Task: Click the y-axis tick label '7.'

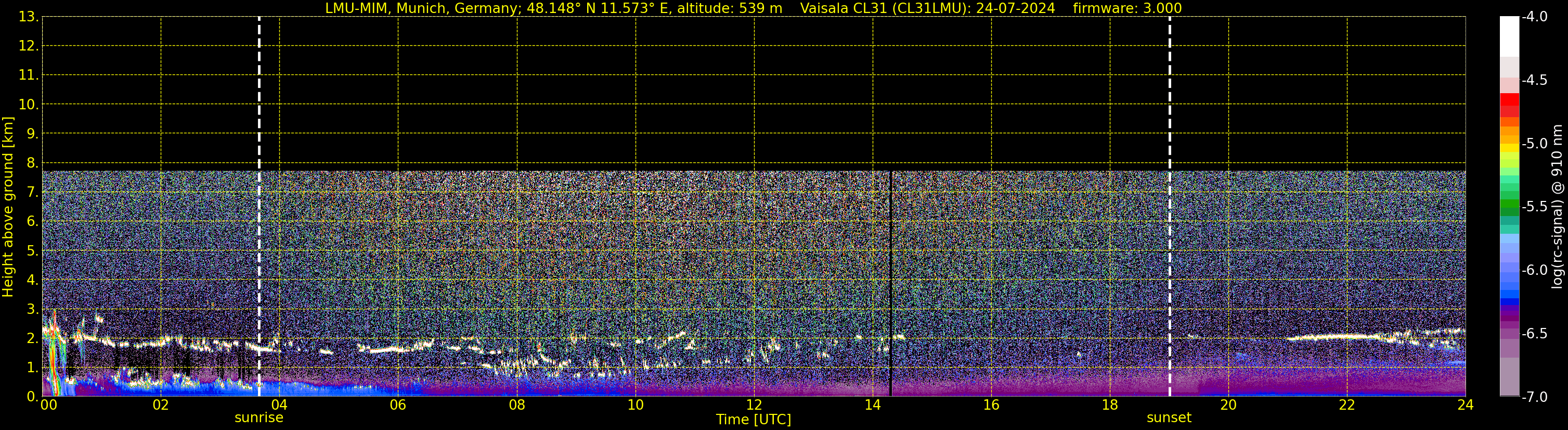Action: click(32, 193)
